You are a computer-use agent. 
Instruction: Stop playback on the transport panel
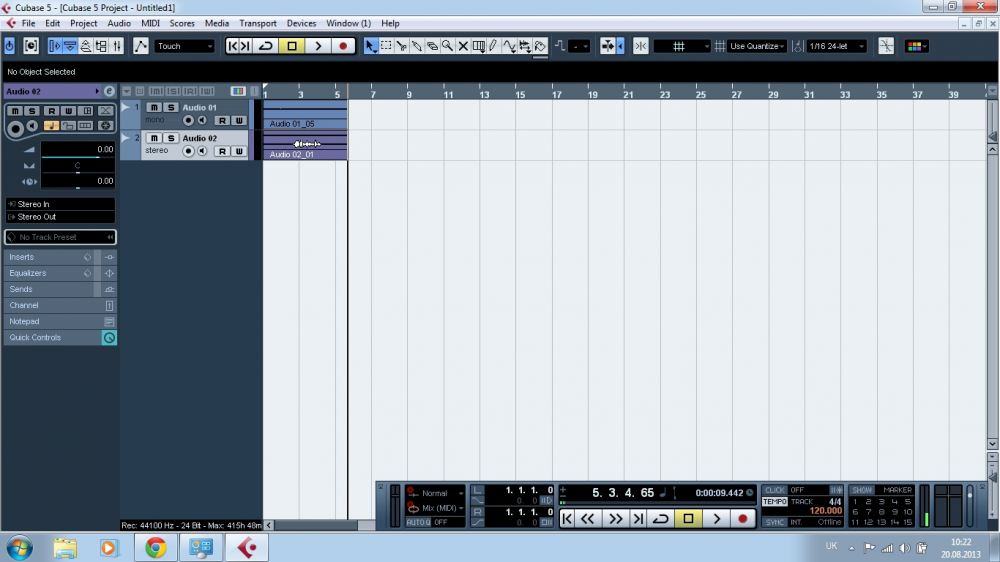coord(688,519)
